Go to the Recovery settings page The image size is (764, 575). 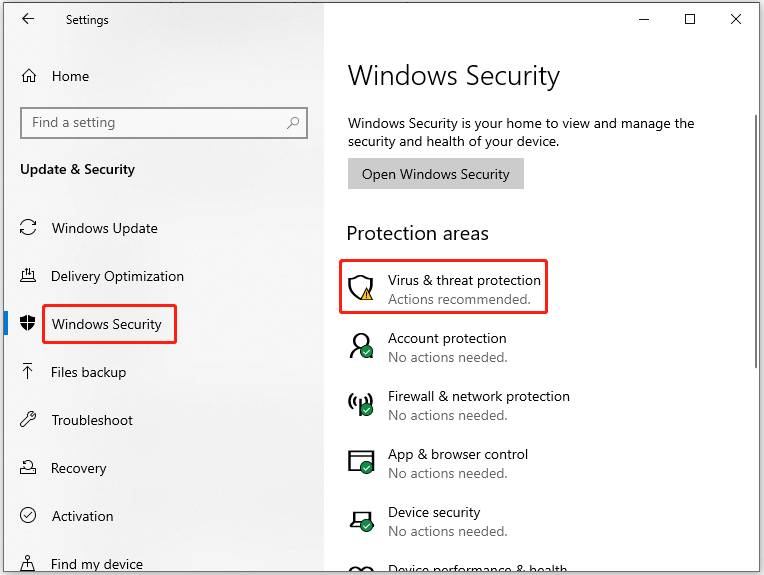78,468
